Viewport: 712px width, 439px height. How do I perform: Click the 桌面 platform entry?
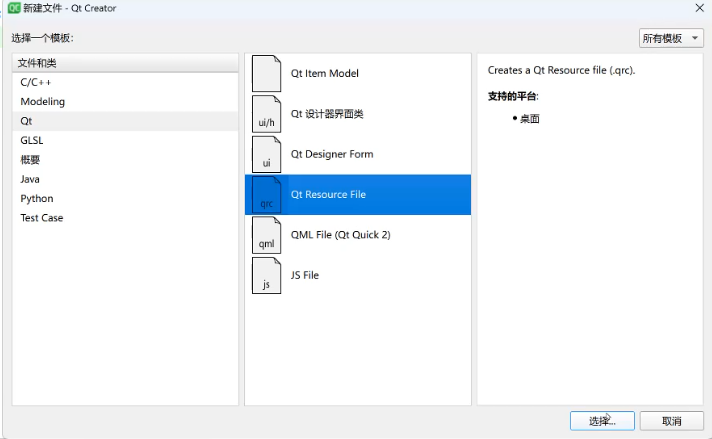529,119
